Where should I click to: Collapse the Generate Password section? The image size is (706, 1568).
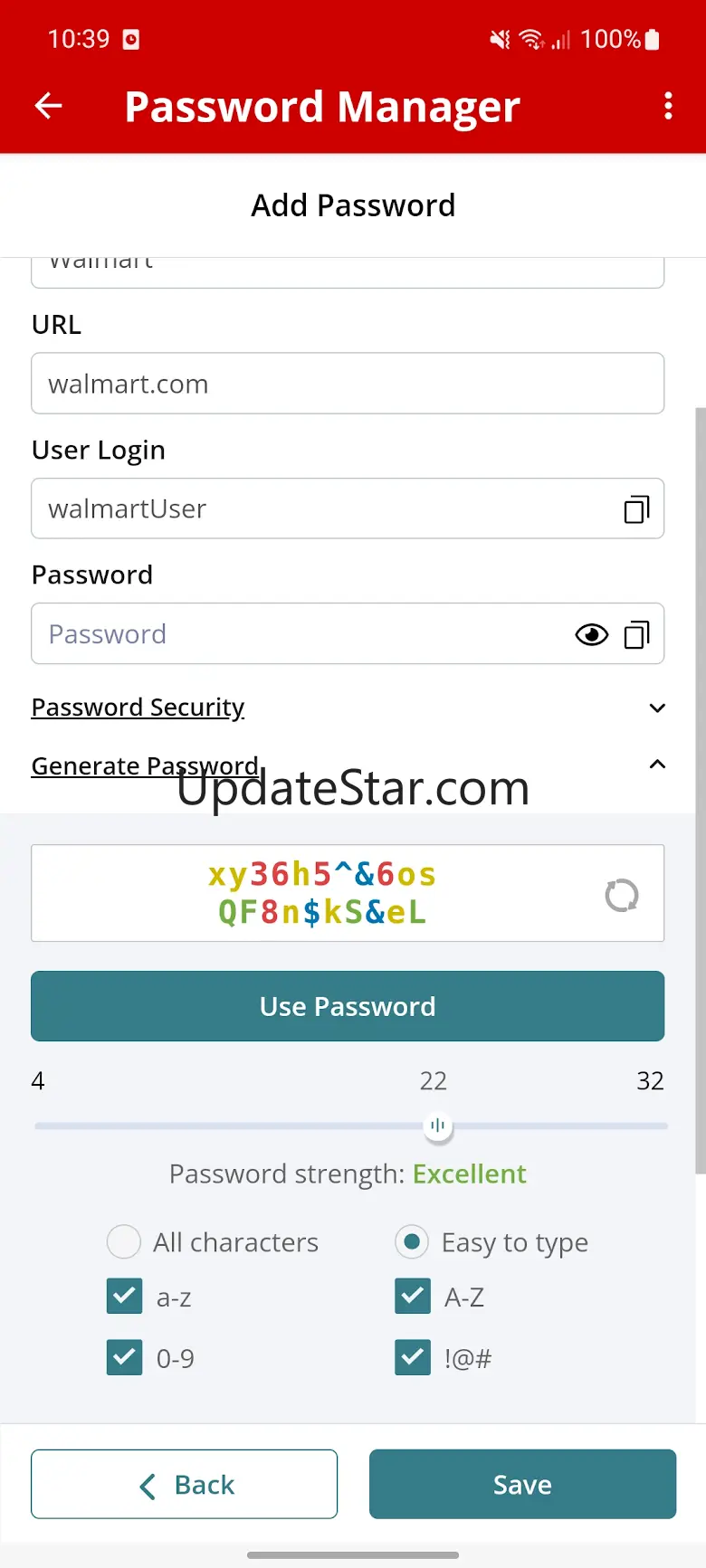tap(657, 765)
